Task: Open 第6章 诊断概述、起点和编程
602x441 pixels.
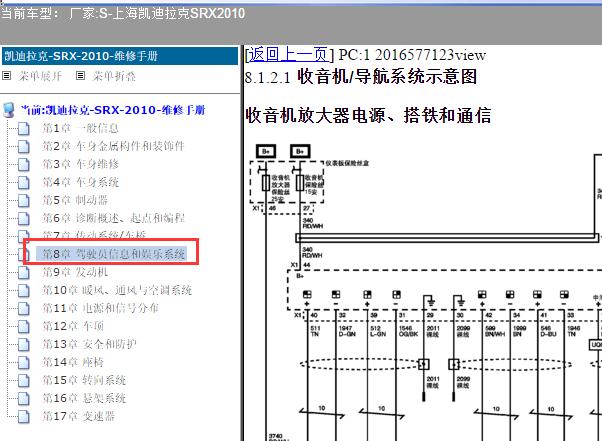Action: [113, 218]
